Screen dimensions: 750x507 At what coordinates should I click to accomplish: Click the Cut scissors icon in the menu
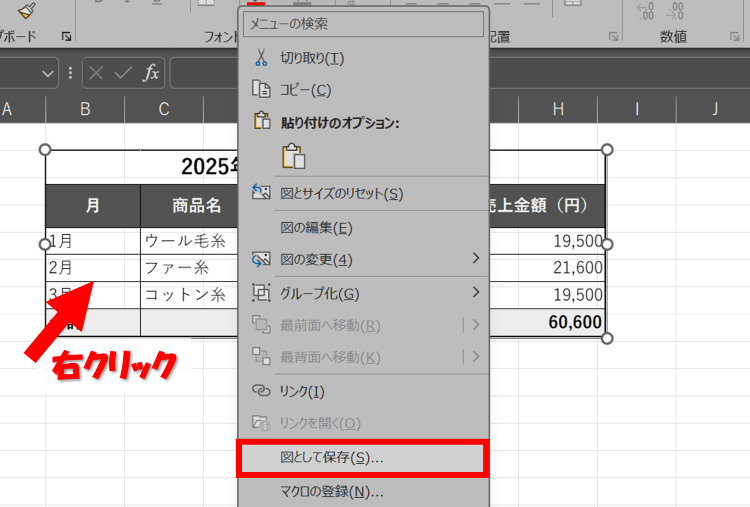click(x=261, y=57)
